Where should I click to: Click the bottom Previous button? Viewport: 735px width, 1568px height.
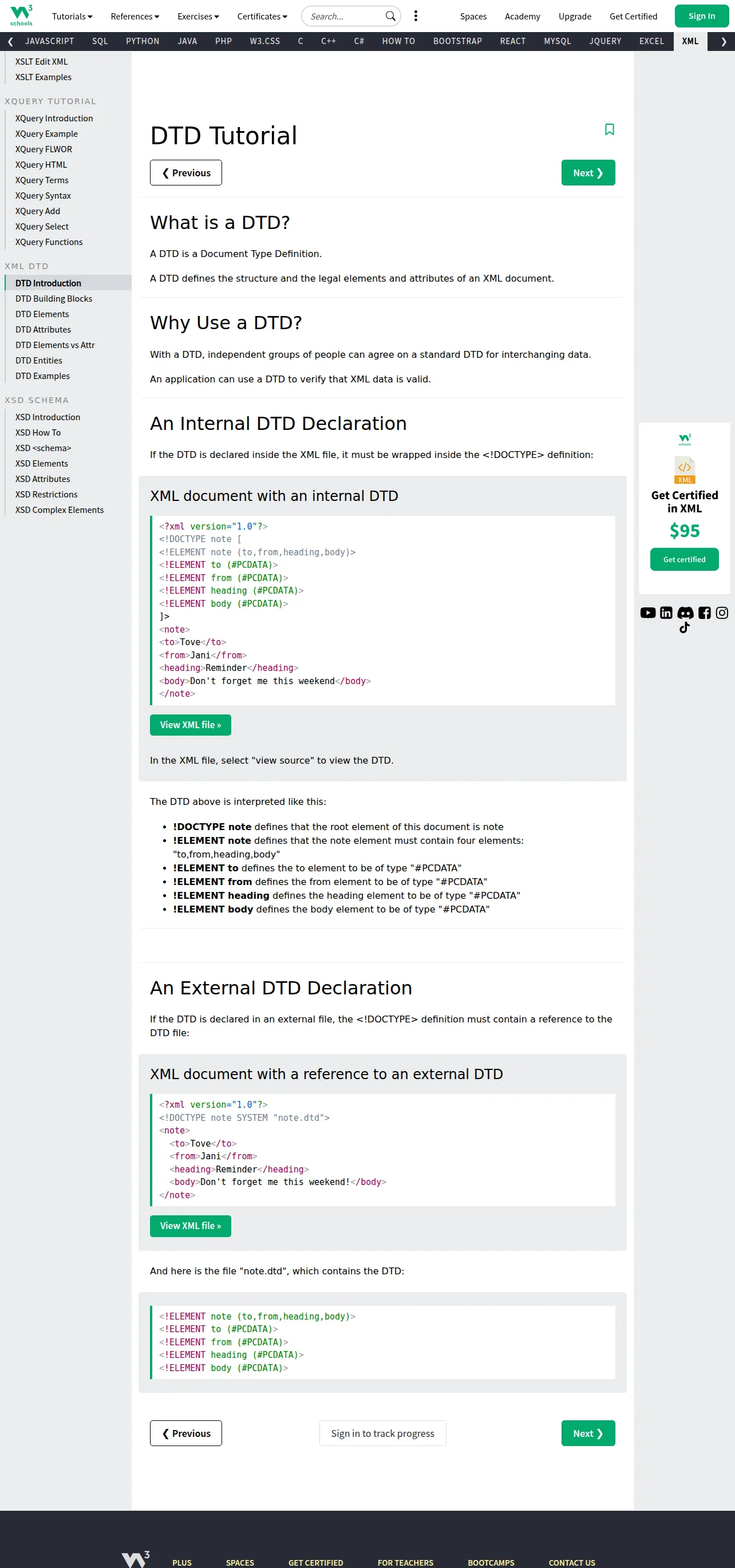point(186,1433)
